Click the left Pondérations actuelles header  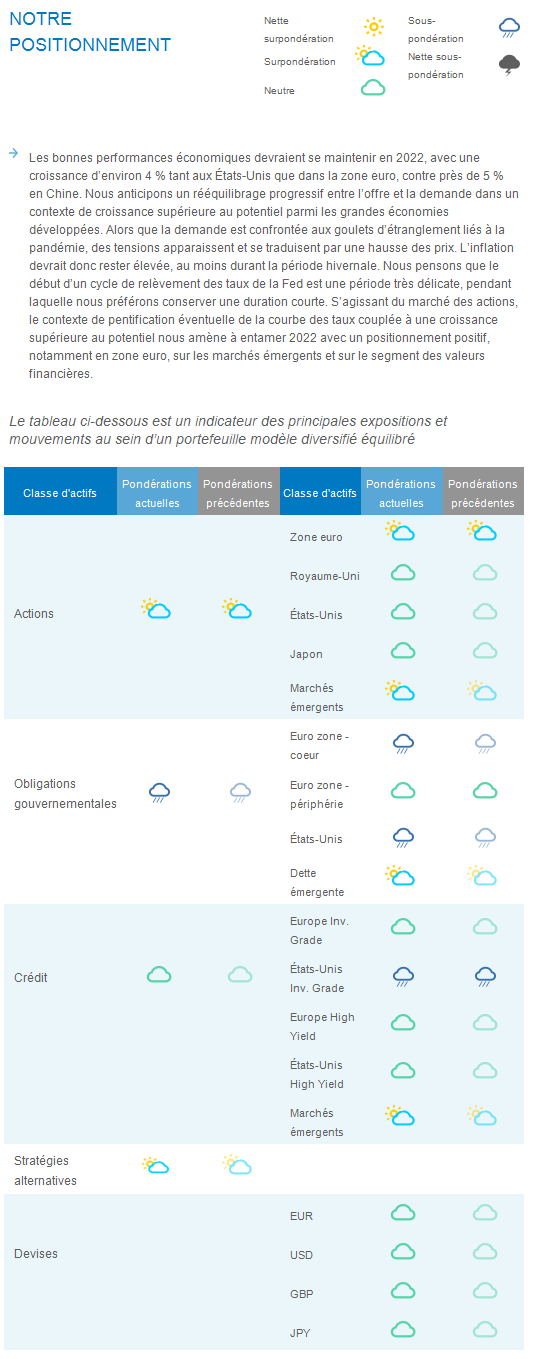pyautogui.click(x=157, y=493)
